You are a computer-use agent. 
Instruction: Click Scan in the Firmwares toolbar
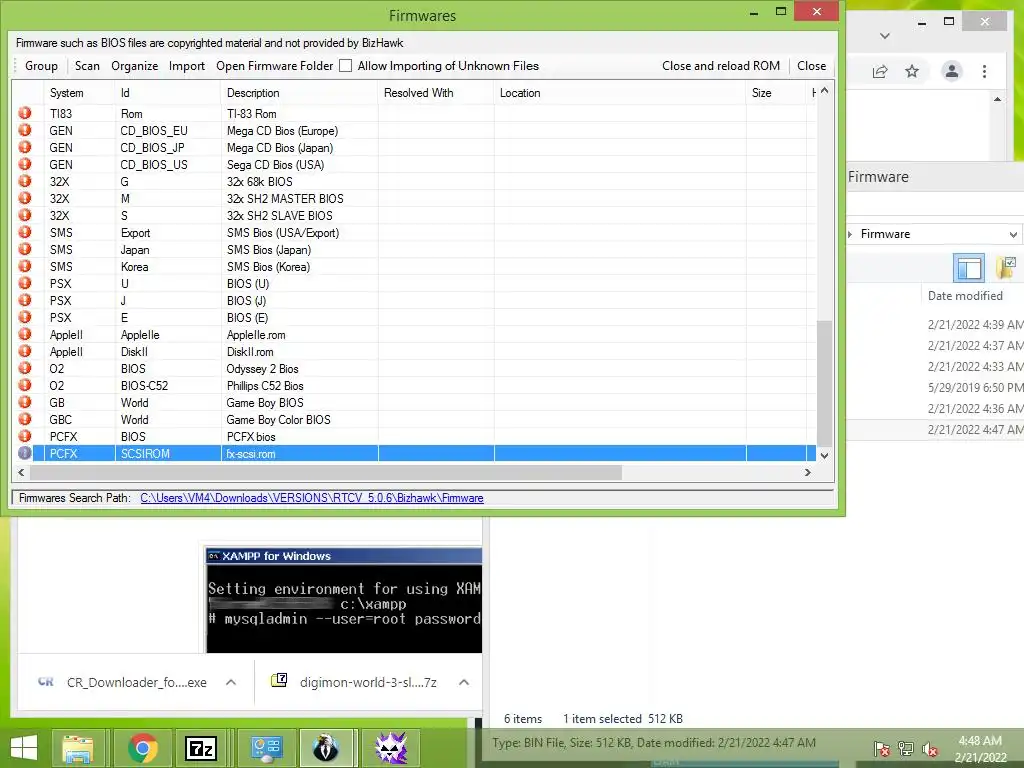point(87,65)
